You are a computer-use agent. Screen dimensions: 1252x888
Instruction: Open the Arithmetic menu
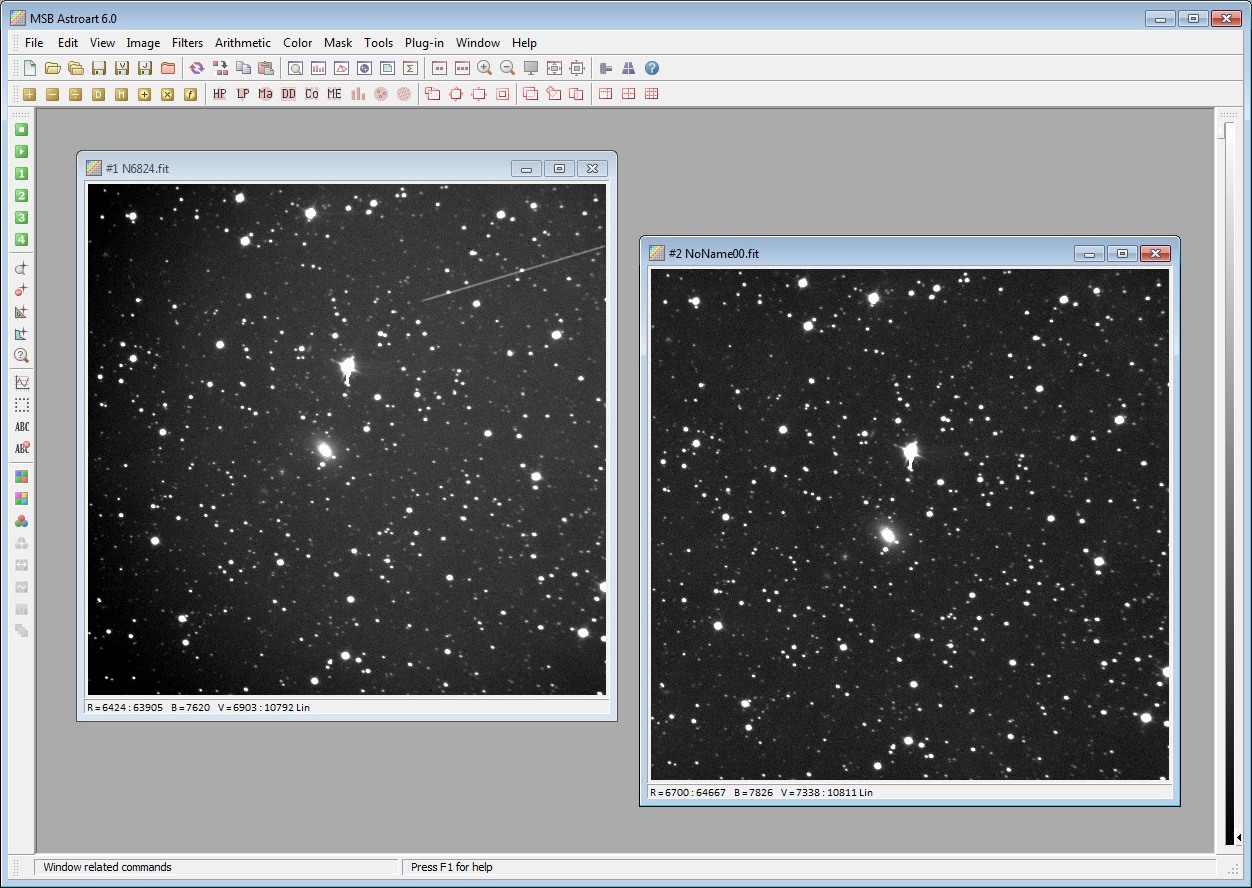coord(242,42)
